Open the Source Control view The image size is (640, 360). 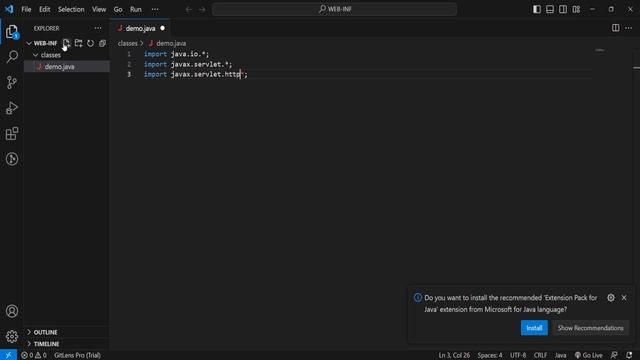pos(12,82)
